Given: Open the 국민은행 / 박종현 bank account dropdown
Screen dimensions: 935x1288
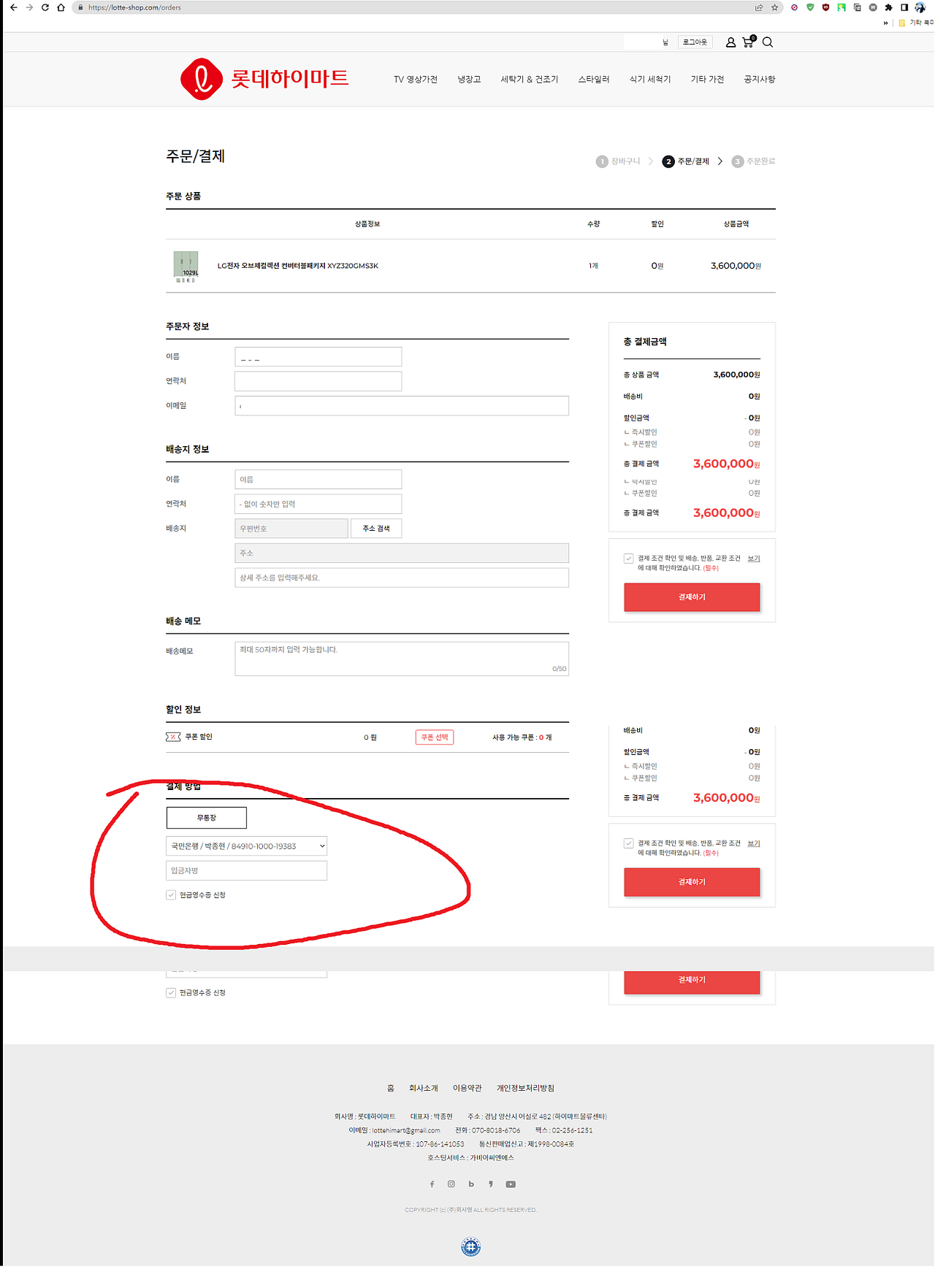Looking at the screenshot, I should click(x=247, y=846).
